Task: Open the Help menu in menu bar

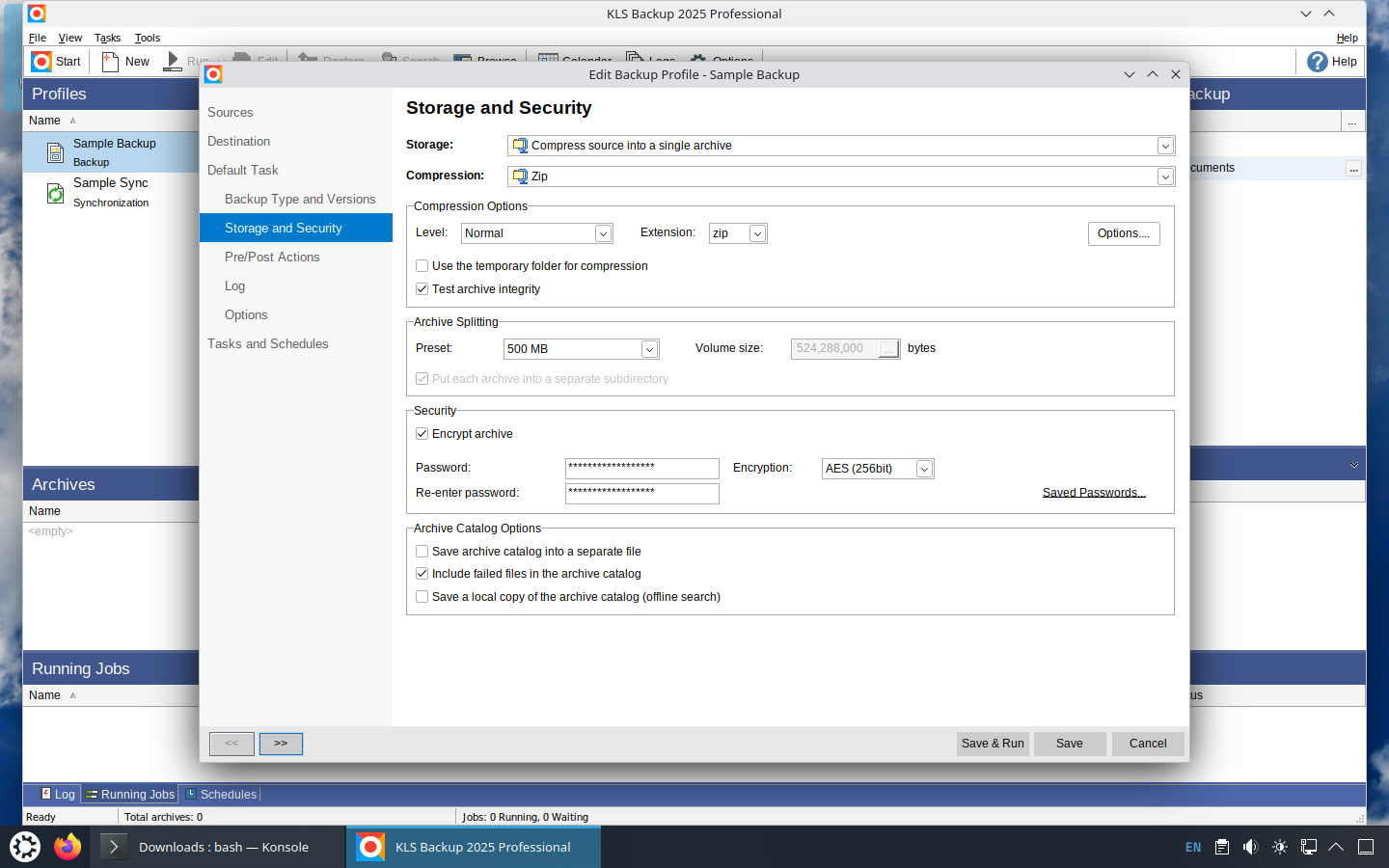Action: (x=1347, y=39)
